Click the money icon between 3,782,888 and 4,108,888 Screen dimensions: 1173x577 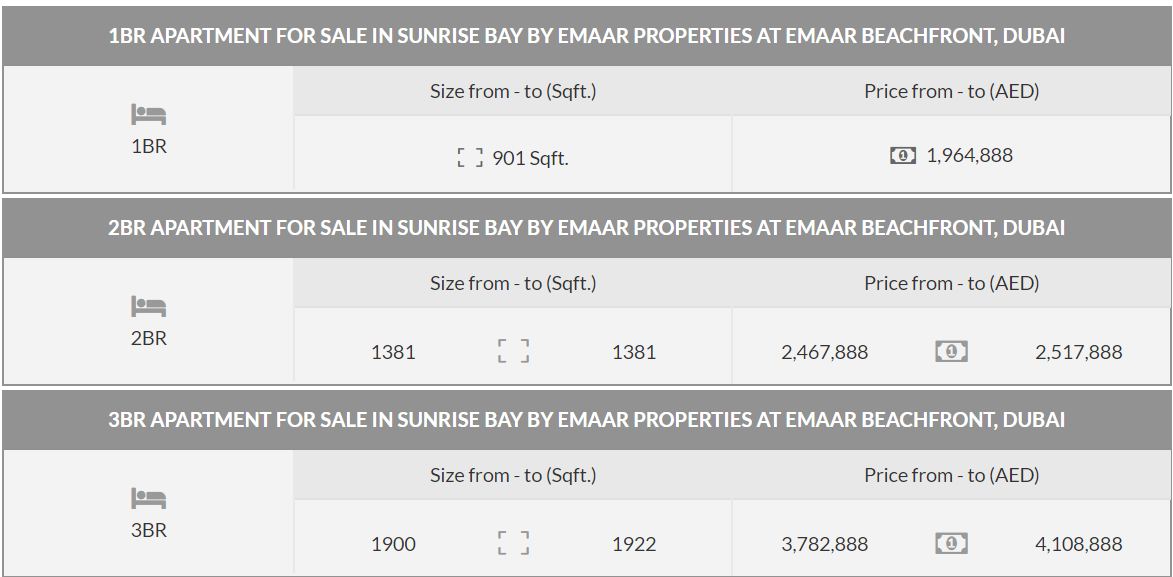click(951, 543)
